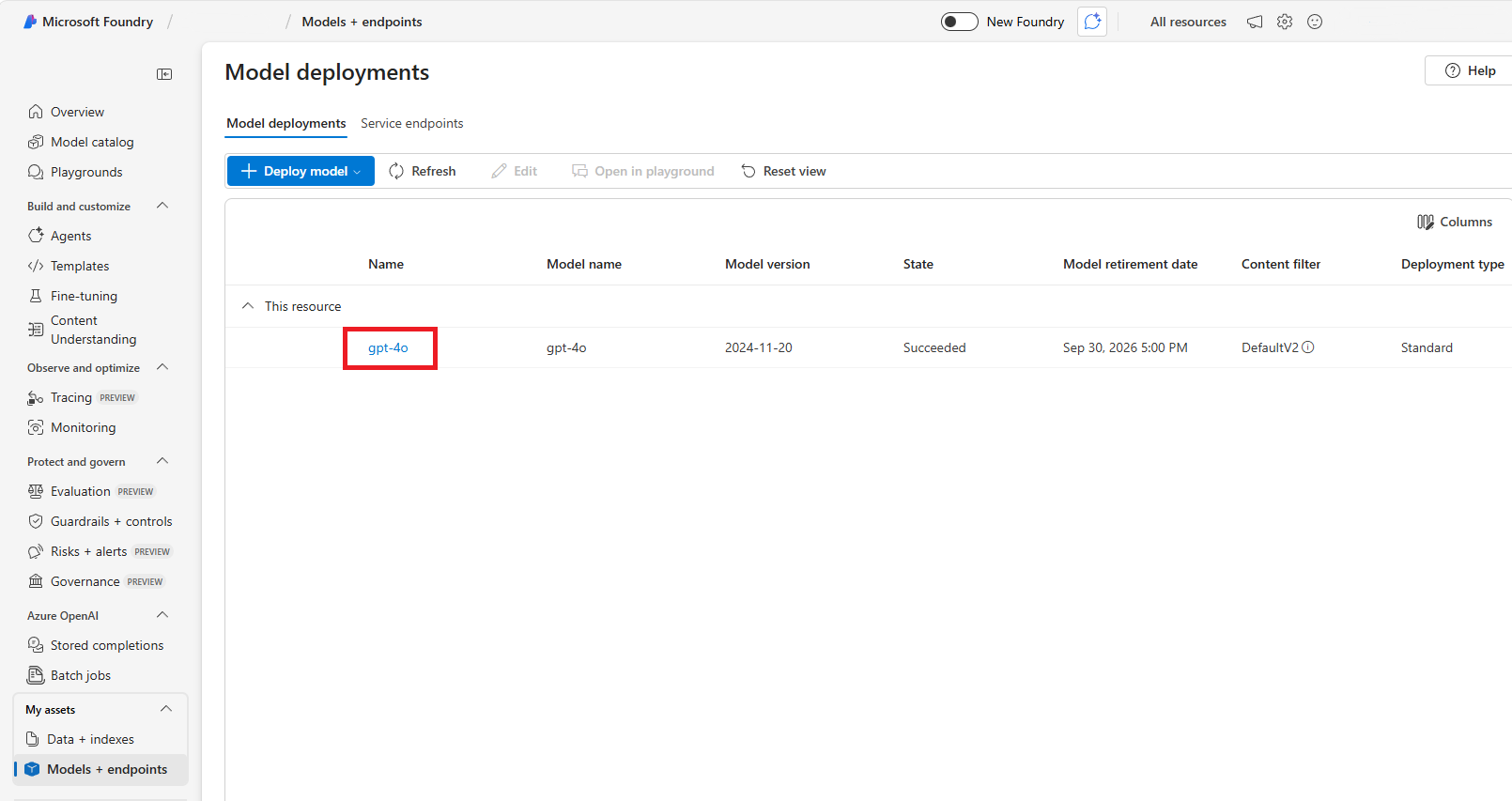Click the Standard deployment type cell
The height and width of the screenshot is (801, 1512).
pyautogui.click(x=1427, y=347)
